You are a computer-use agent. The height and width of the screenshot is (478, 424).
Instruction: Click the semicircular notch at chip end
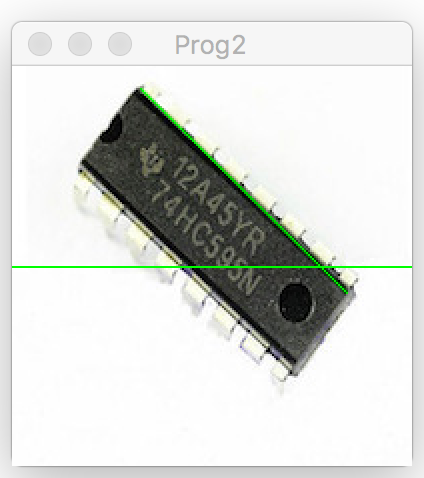[112, 131]
